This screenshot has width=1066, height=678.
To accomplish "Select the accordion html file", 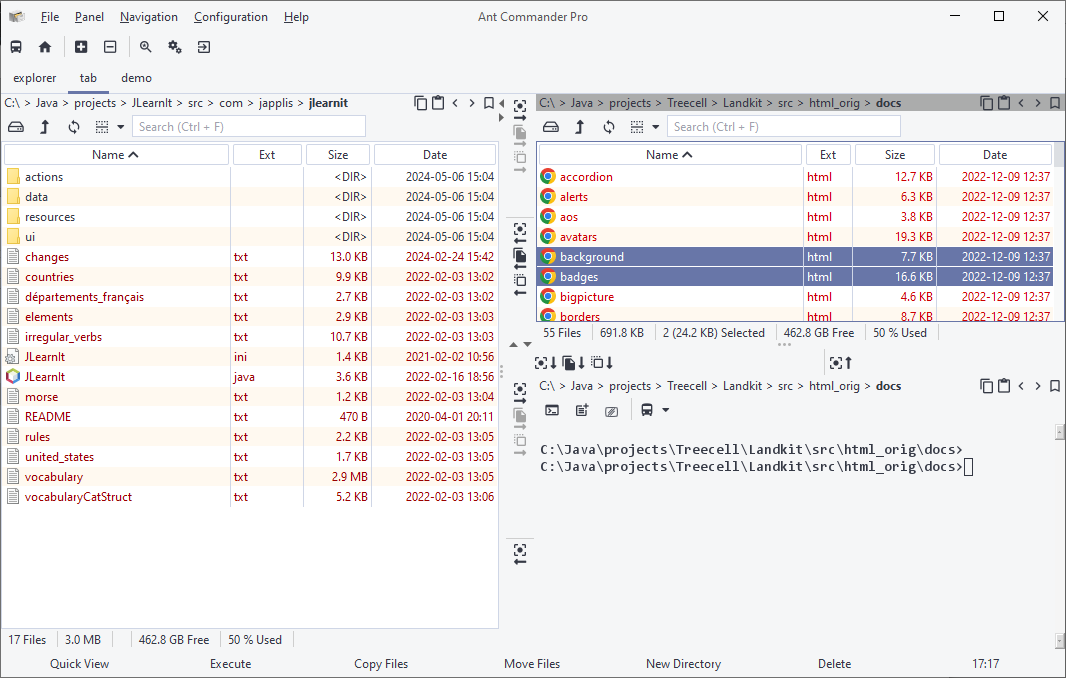I will coord(795,177).
